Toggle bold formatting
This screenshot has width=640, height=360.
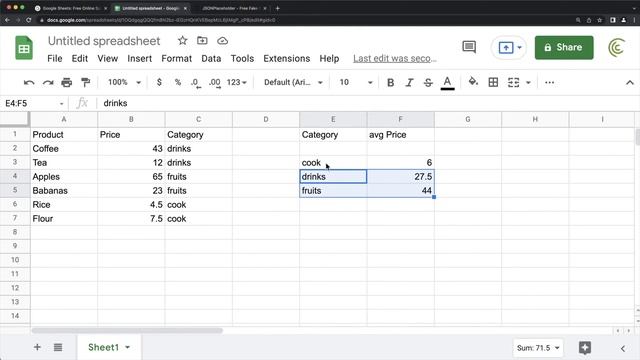390,82
